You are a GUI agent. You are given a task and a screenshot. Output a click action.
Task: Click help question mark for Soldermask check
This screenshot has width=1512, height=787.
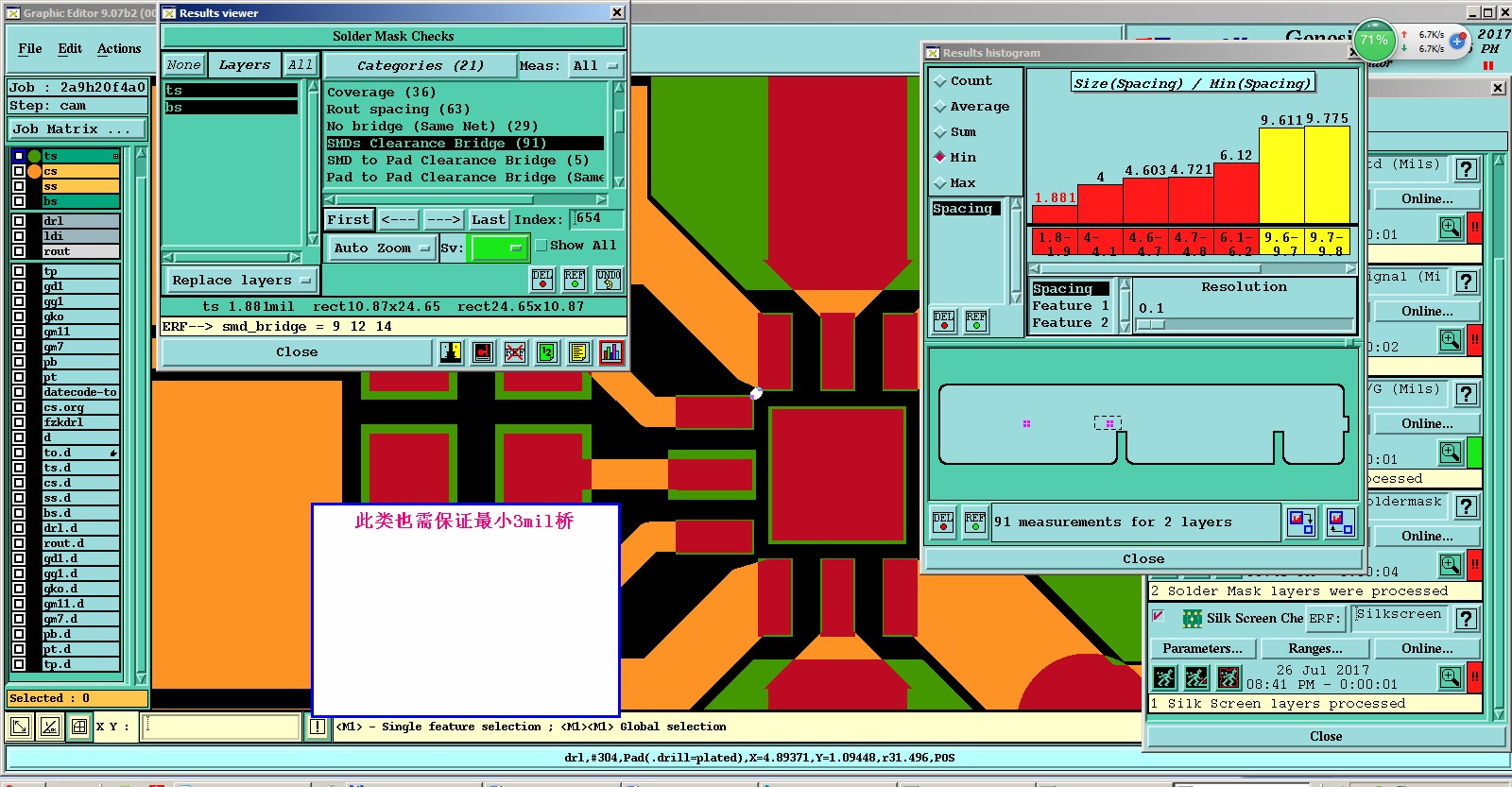(1466, 506)
